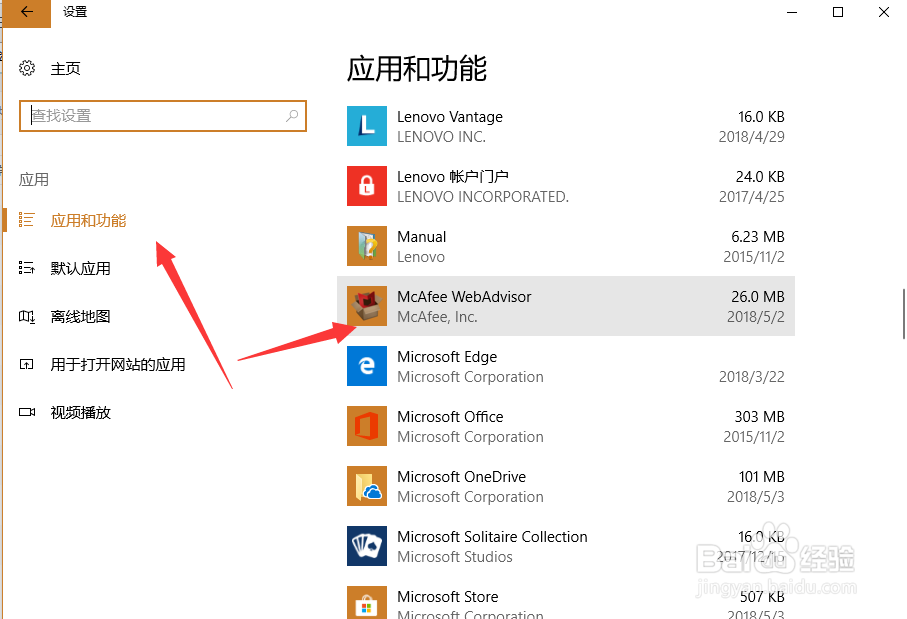
Task: Click the 应用 section label
Action: tap(34, 179)
